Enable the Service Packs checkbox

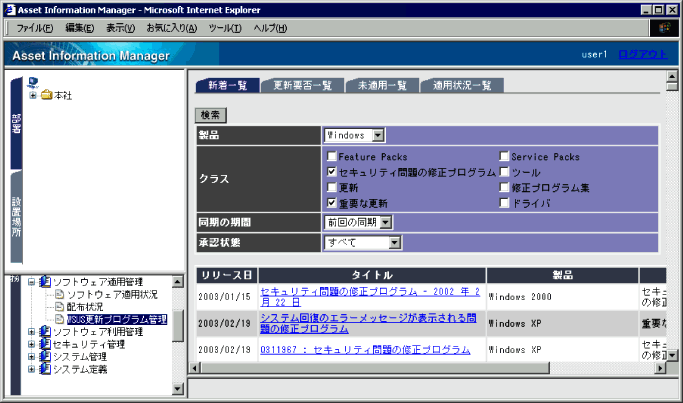pyautogui.click(x=504, y=156)
